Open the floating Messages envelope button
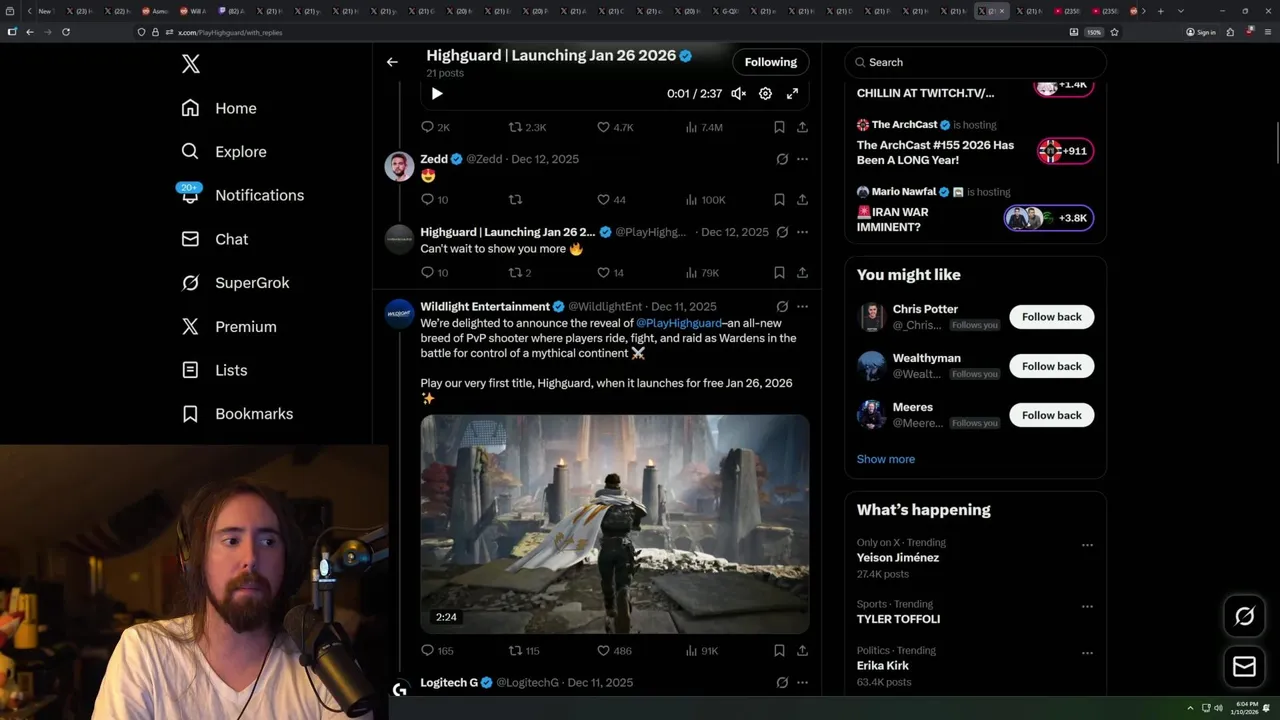1280x720 pixels. point(1244,666)
